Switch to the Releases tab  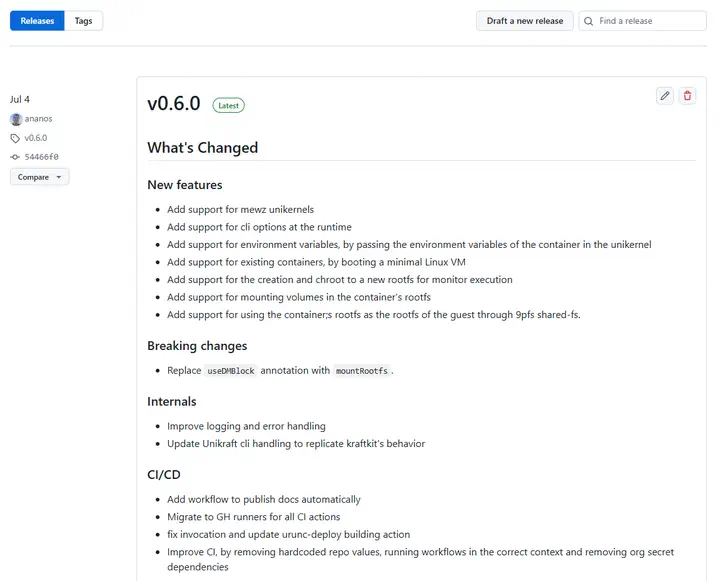(37, 21)
